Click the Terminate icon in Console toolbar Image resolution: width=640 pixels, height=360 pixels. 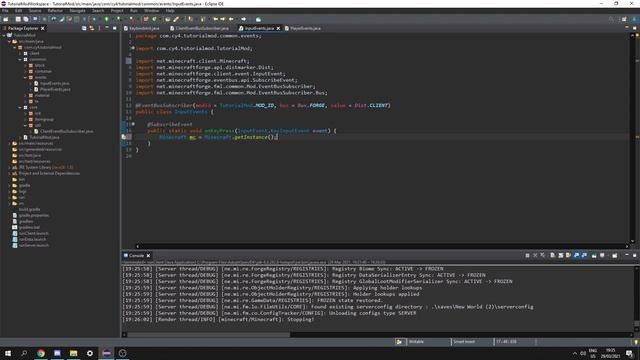(x=527, y=255)
